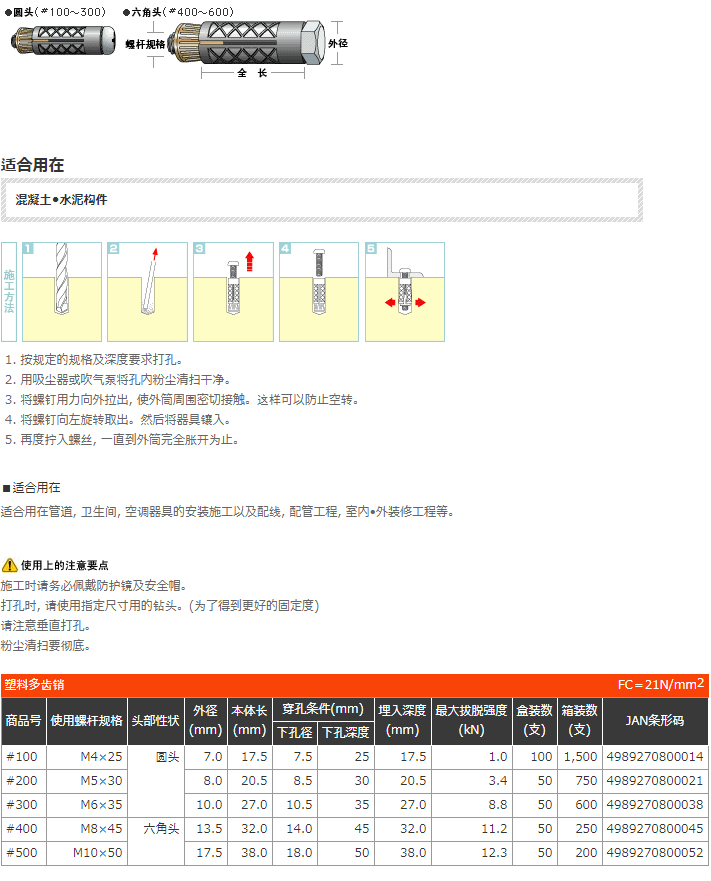Image resolution: width=711 pixels, height=881 pixels.
Task: Click step 5 anchor expansion diagram
Action: click(x=405, y=292)
